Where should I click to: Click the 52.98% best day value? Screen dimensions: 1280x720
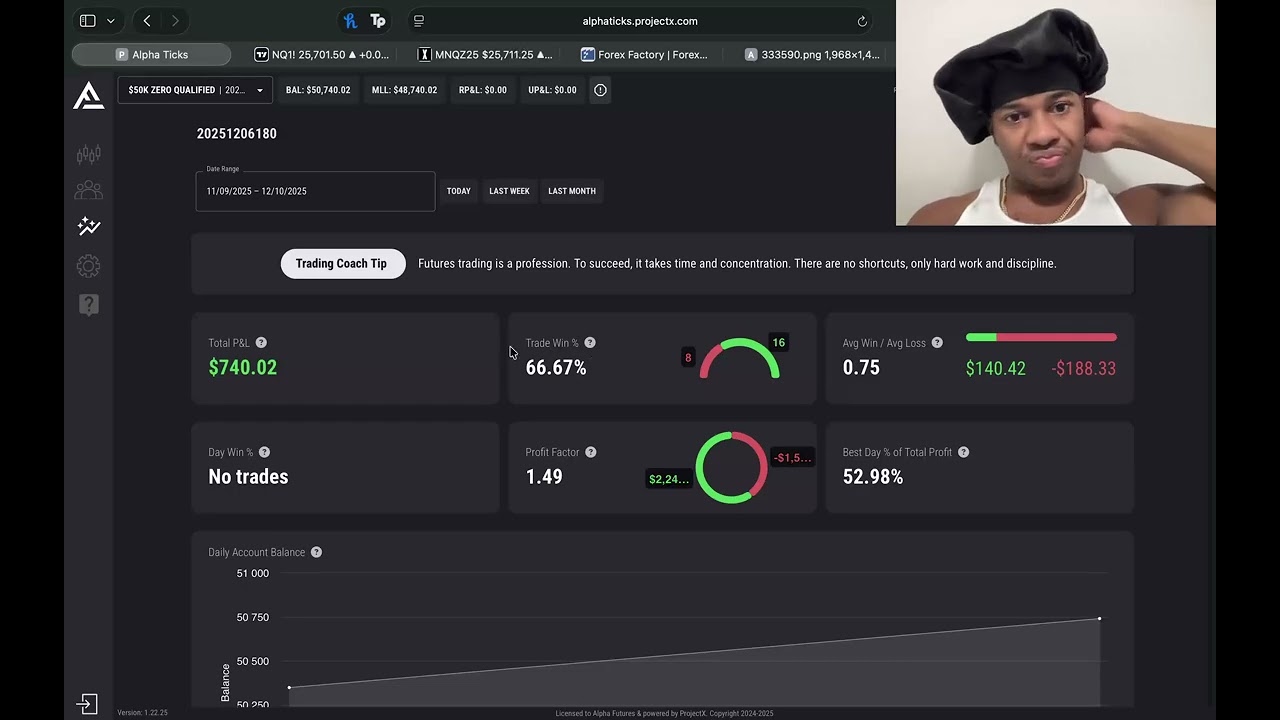click(873, 477)
